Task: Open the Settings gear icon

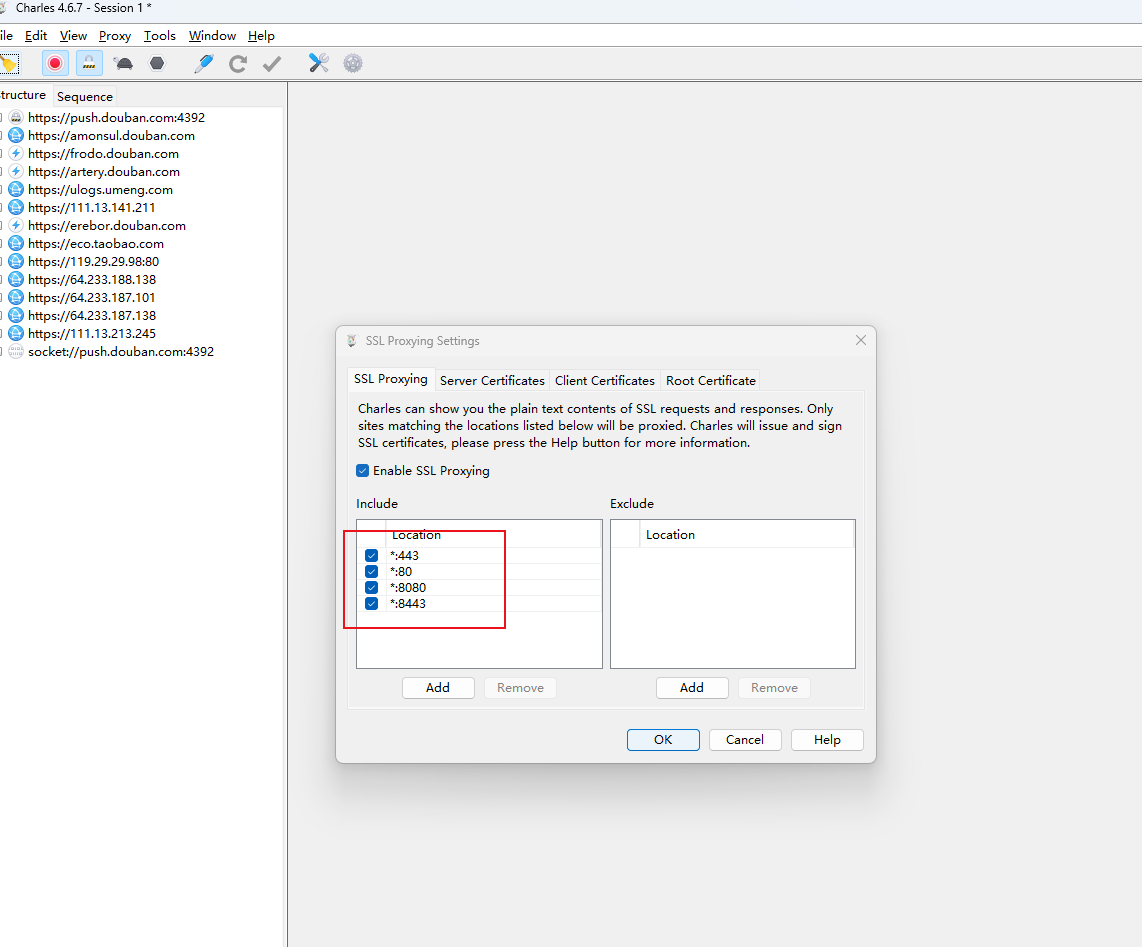Action: tap(353, 63)
